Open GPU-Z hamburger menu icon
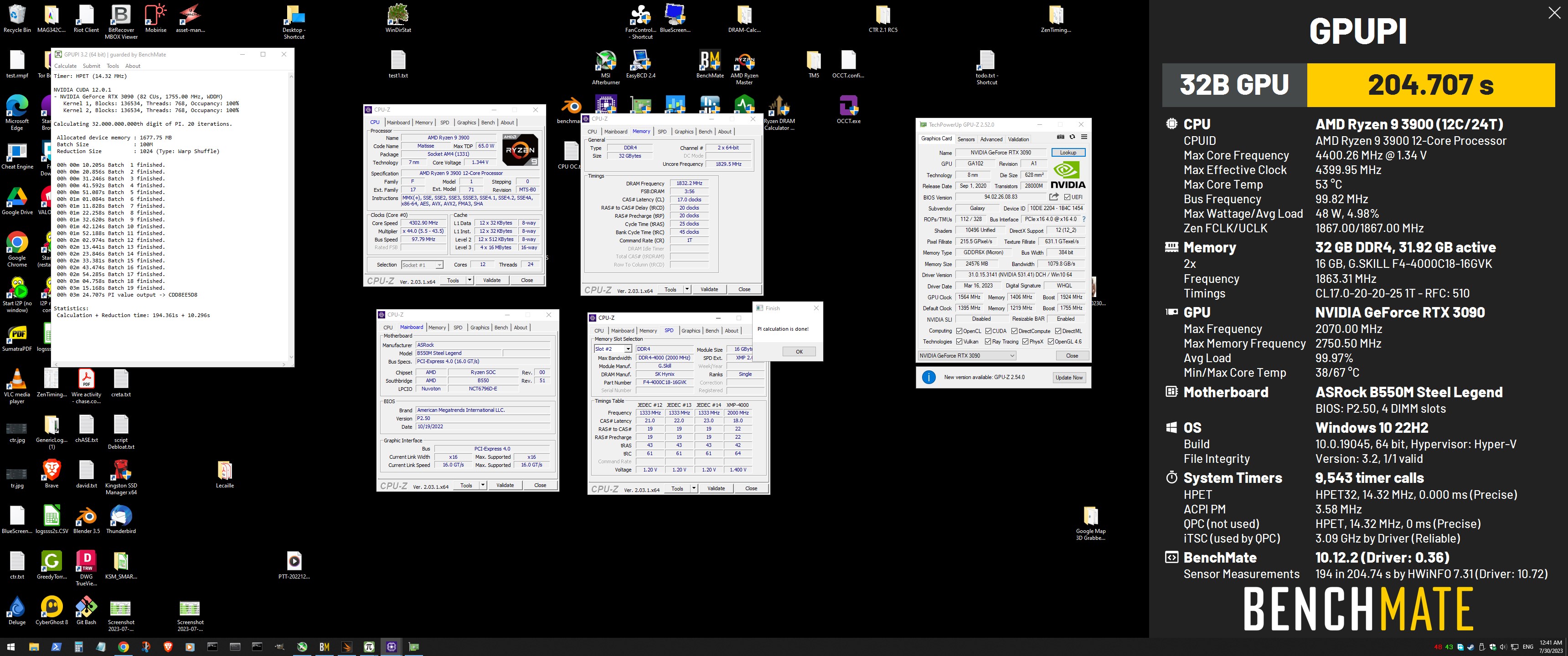The image size is (1568, 656). click(1084, 137)
